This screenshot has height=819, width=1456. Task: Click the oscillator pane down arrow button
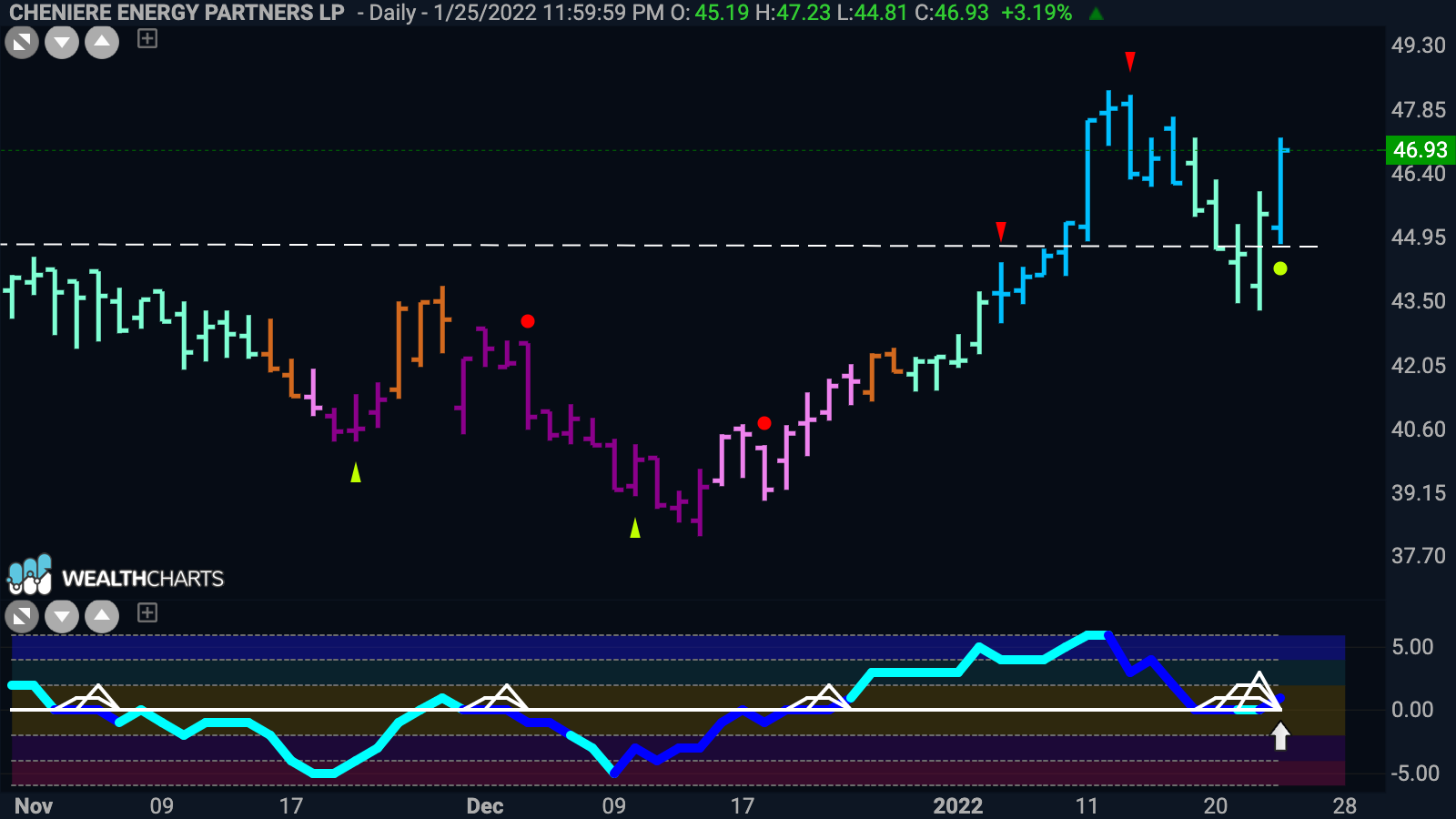[62, 616]
